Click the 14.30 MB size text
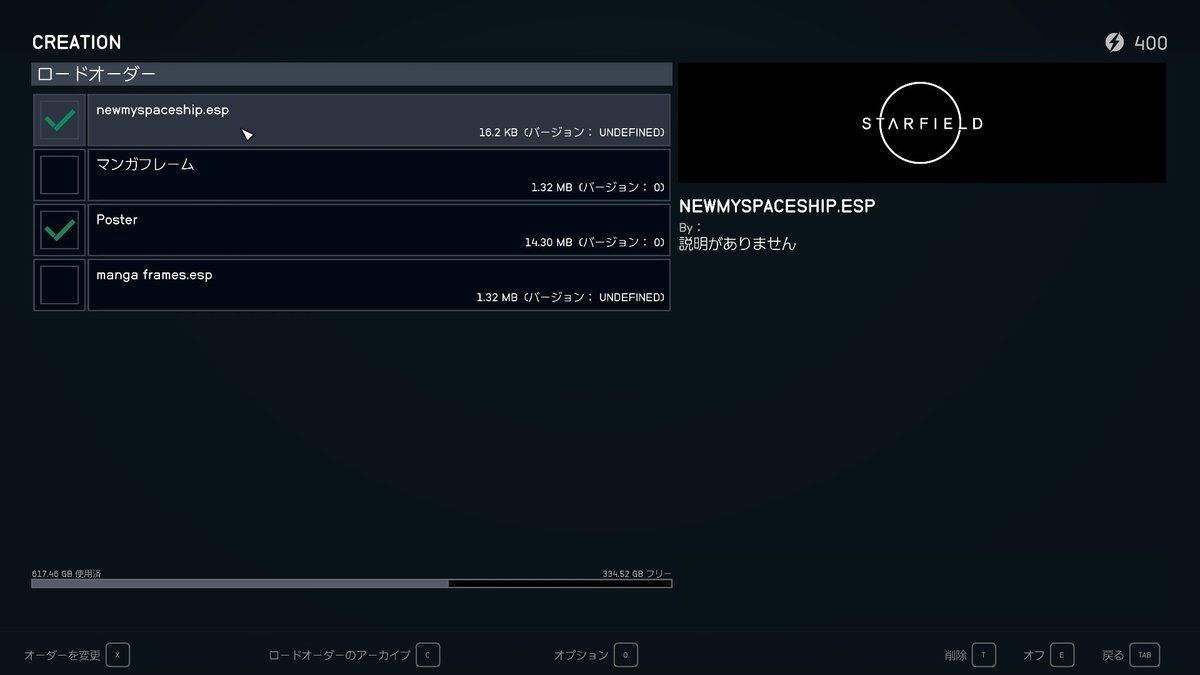Viewport: 1200px width, 675px height. (548, 242)
